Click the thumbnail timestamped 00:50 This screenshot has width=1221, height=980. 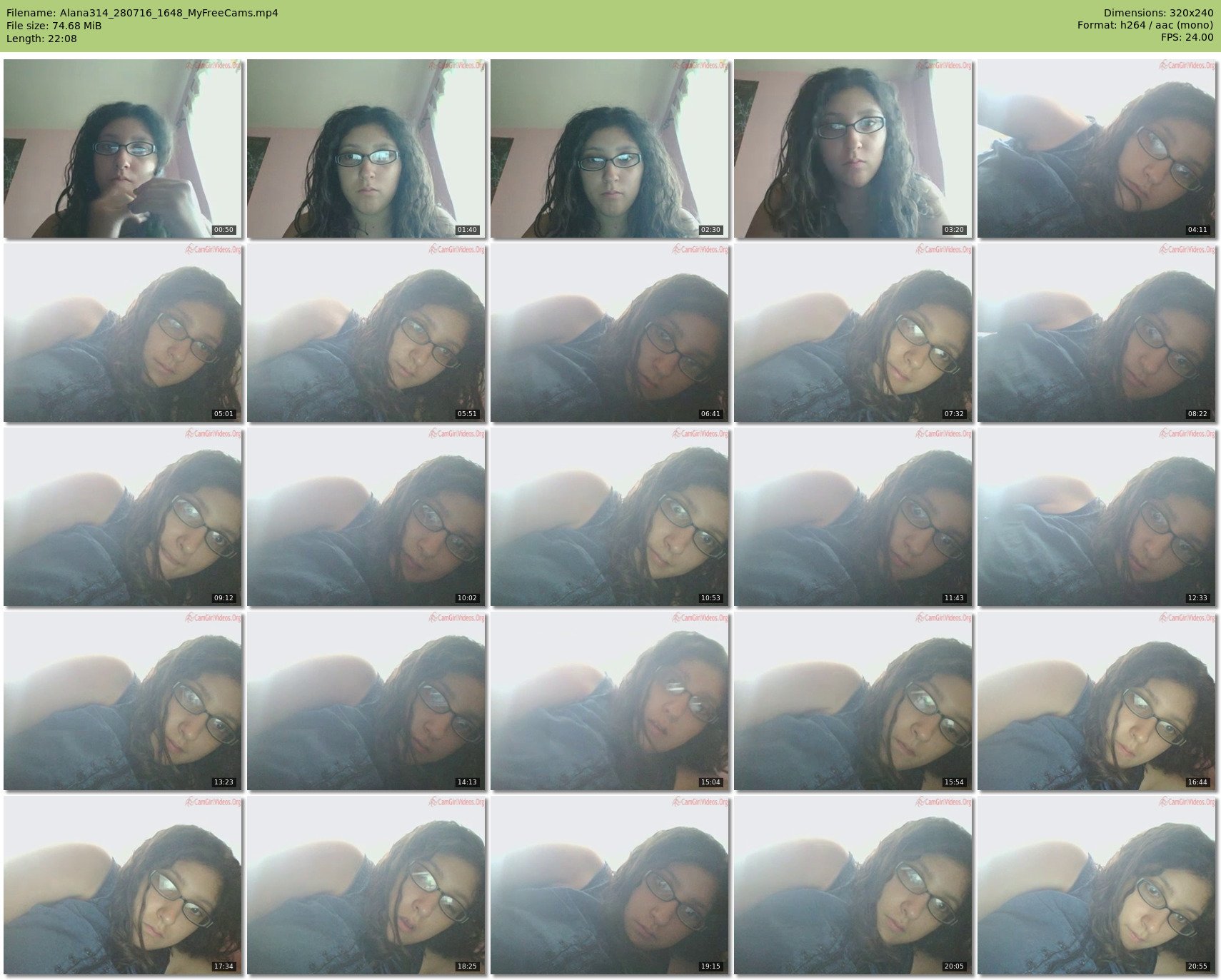point(123,148)
